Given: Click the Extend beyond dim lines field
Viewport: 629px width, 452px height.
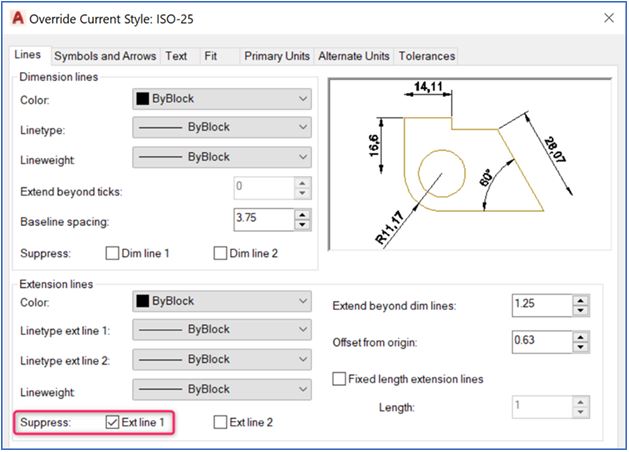Looking at the screenshot, I should [542, 306].
